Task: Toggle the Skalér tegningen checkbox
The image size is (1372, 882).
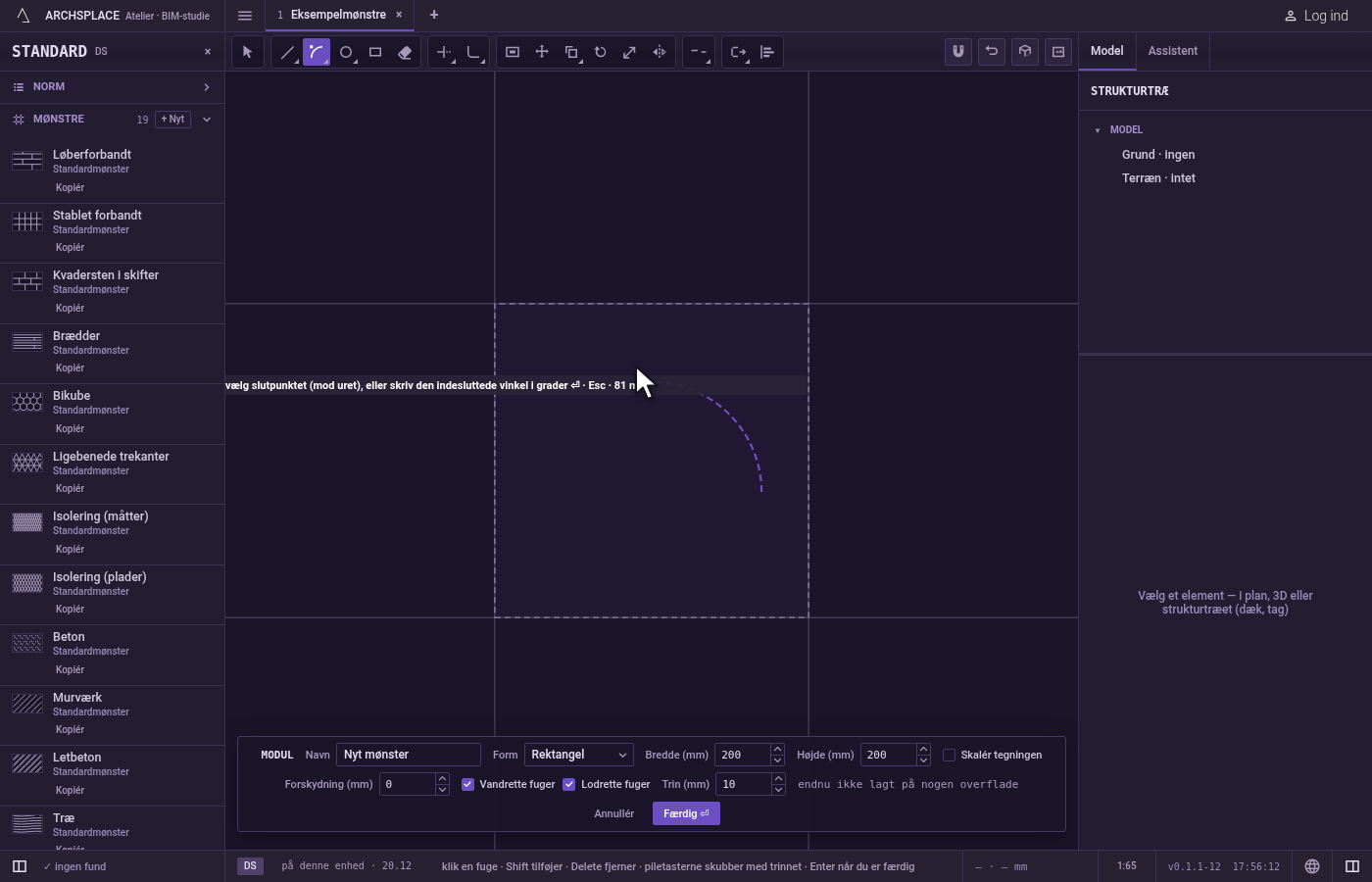Action: pos(949,755)
